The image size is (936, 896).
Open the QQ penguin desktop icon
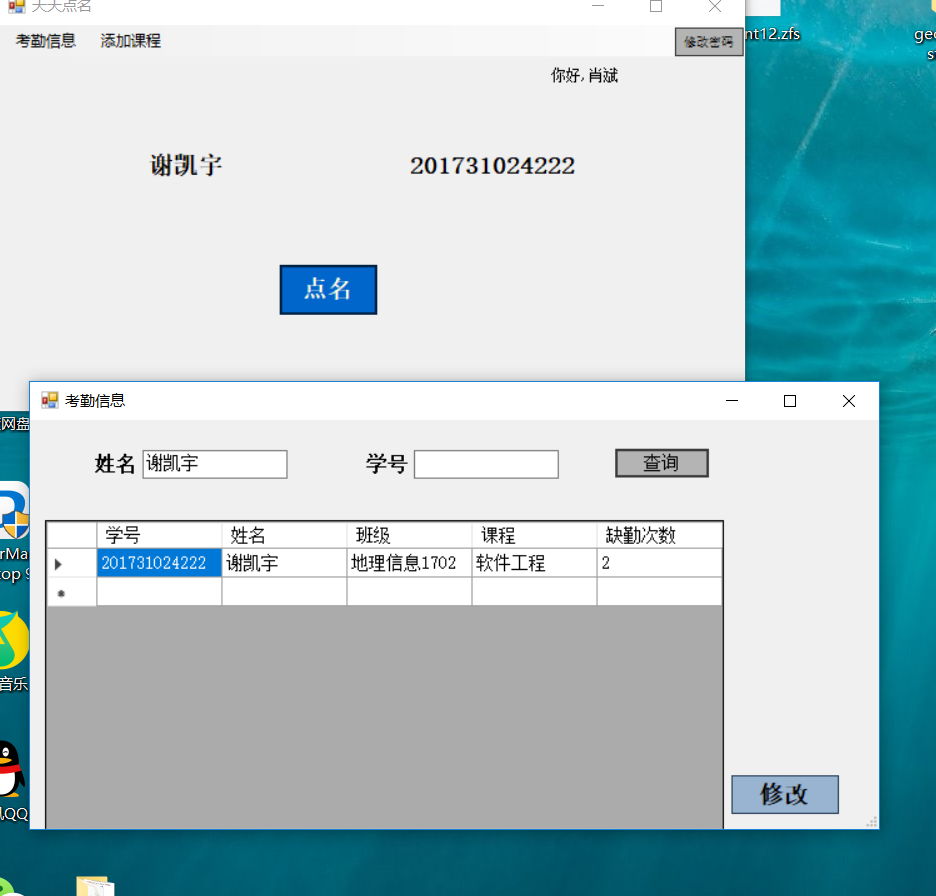[12, 770]
